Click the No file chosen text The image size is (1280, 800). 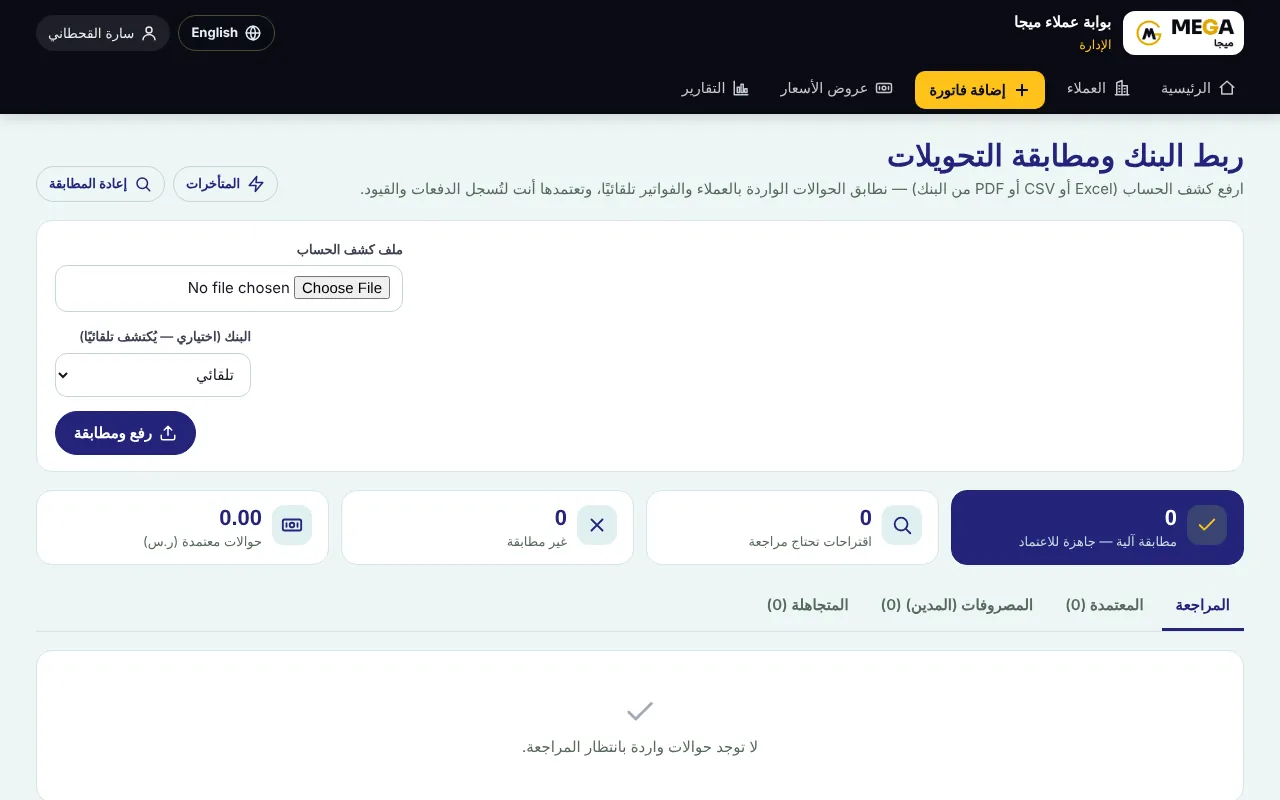coord(239,288)
